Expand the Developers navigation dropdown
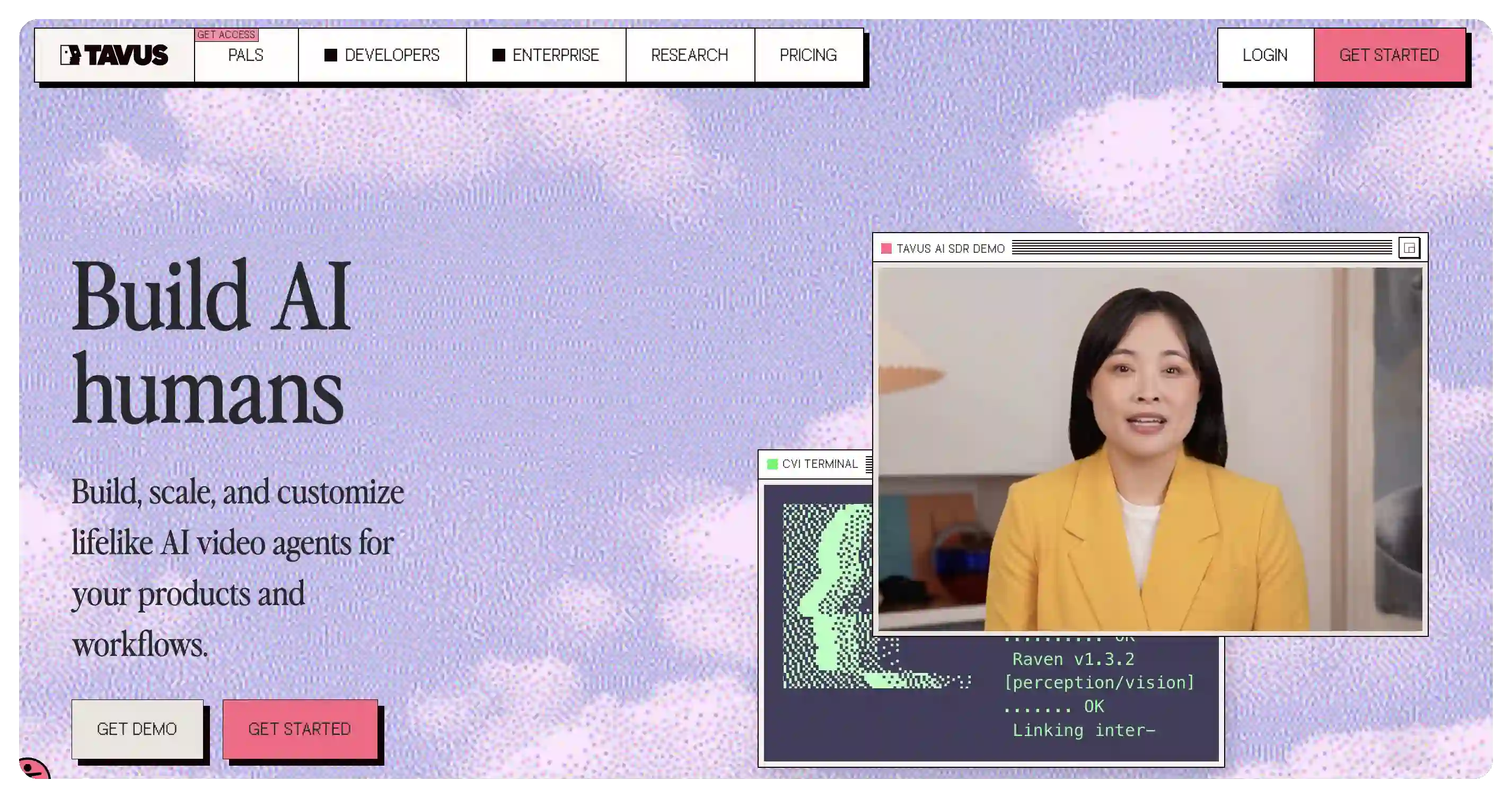 point(382,55)
